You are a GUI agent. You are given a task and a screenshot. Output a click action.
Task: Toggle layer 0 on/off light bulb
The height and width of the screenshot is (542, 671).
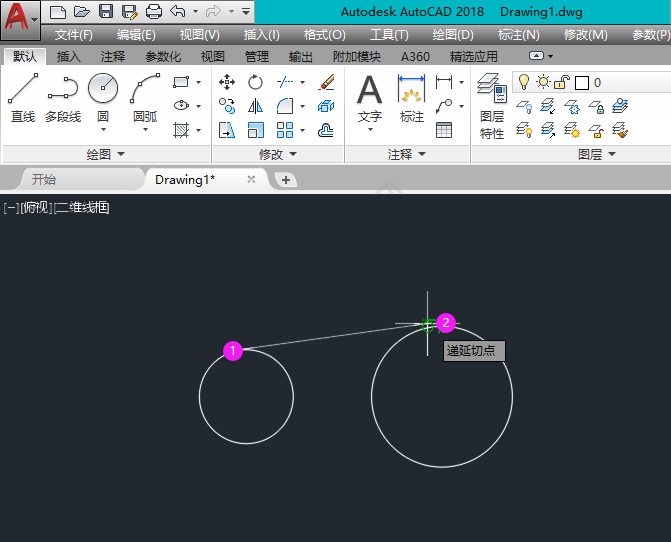523,82
